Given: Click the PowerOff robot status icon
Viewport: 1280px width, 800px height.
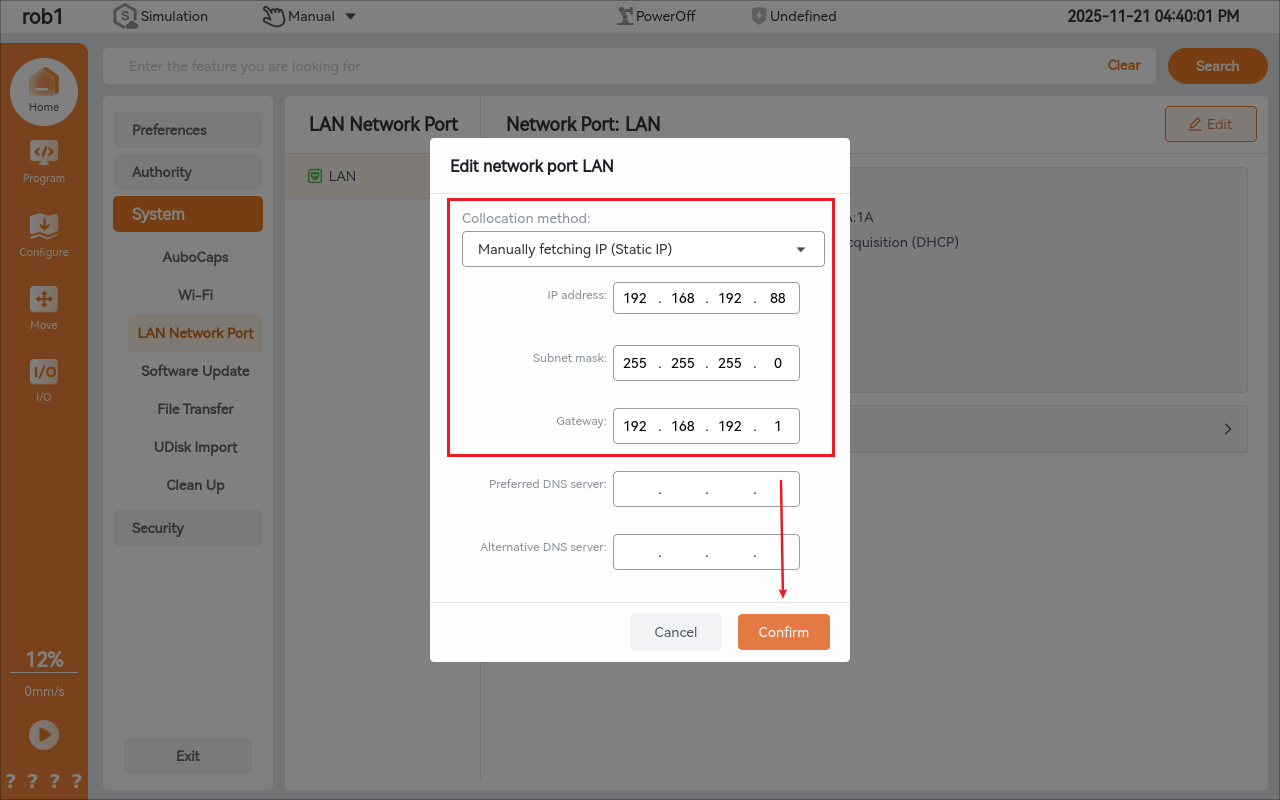Looking at the screenshot, I should 626,16.
